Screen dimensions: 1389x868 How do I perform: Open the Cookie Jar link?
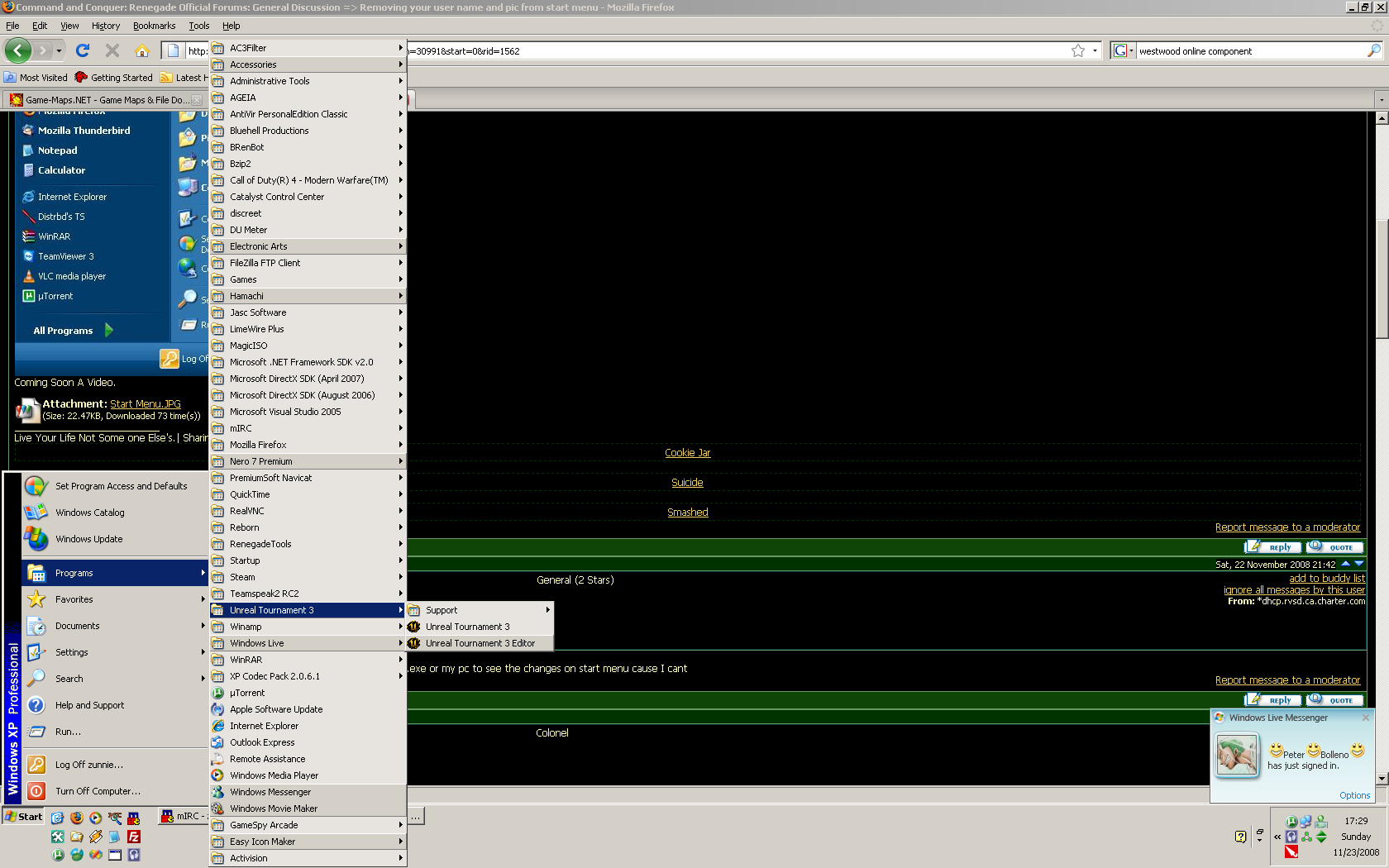click(687, 453)
